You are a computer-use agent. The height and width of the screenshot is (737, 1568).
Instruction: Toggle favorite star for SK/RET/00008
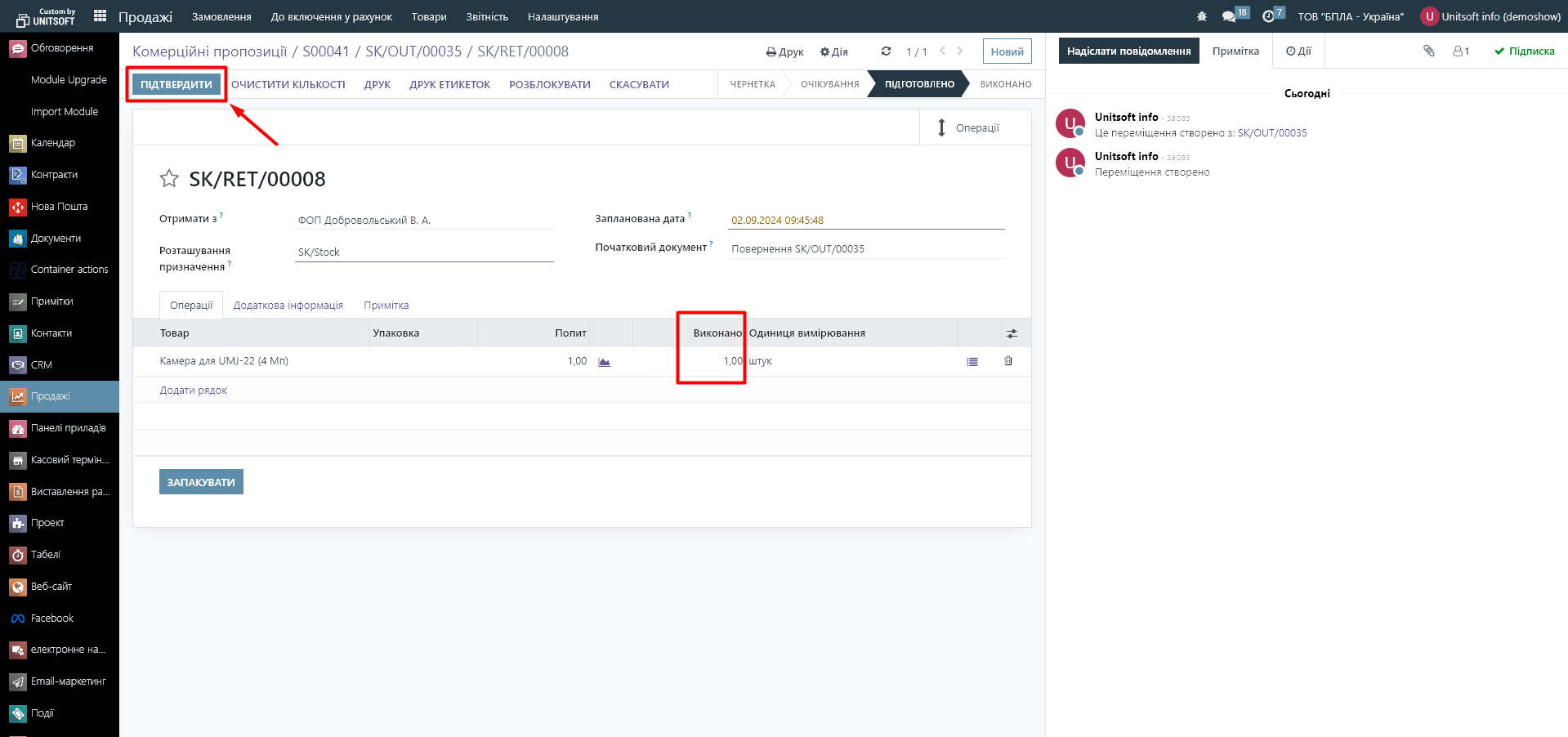click(169, 179)
